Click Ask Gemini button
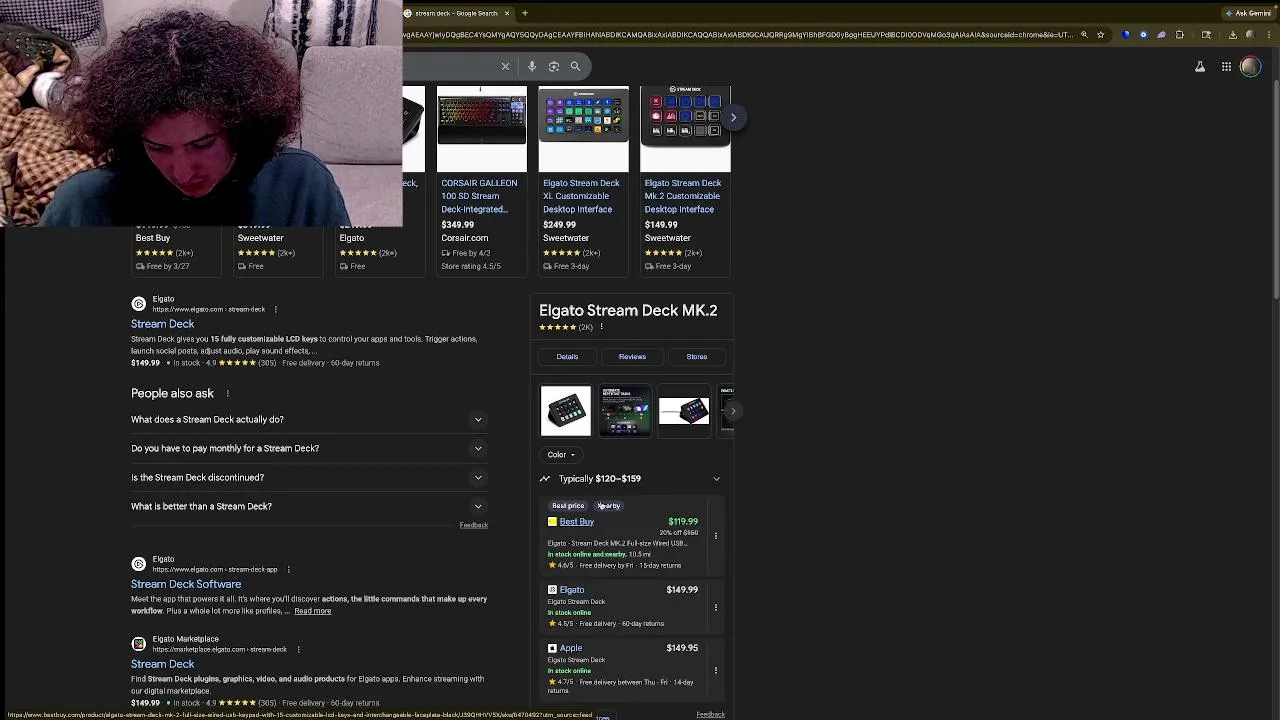1280x720 pixels. click(1249, 13)
